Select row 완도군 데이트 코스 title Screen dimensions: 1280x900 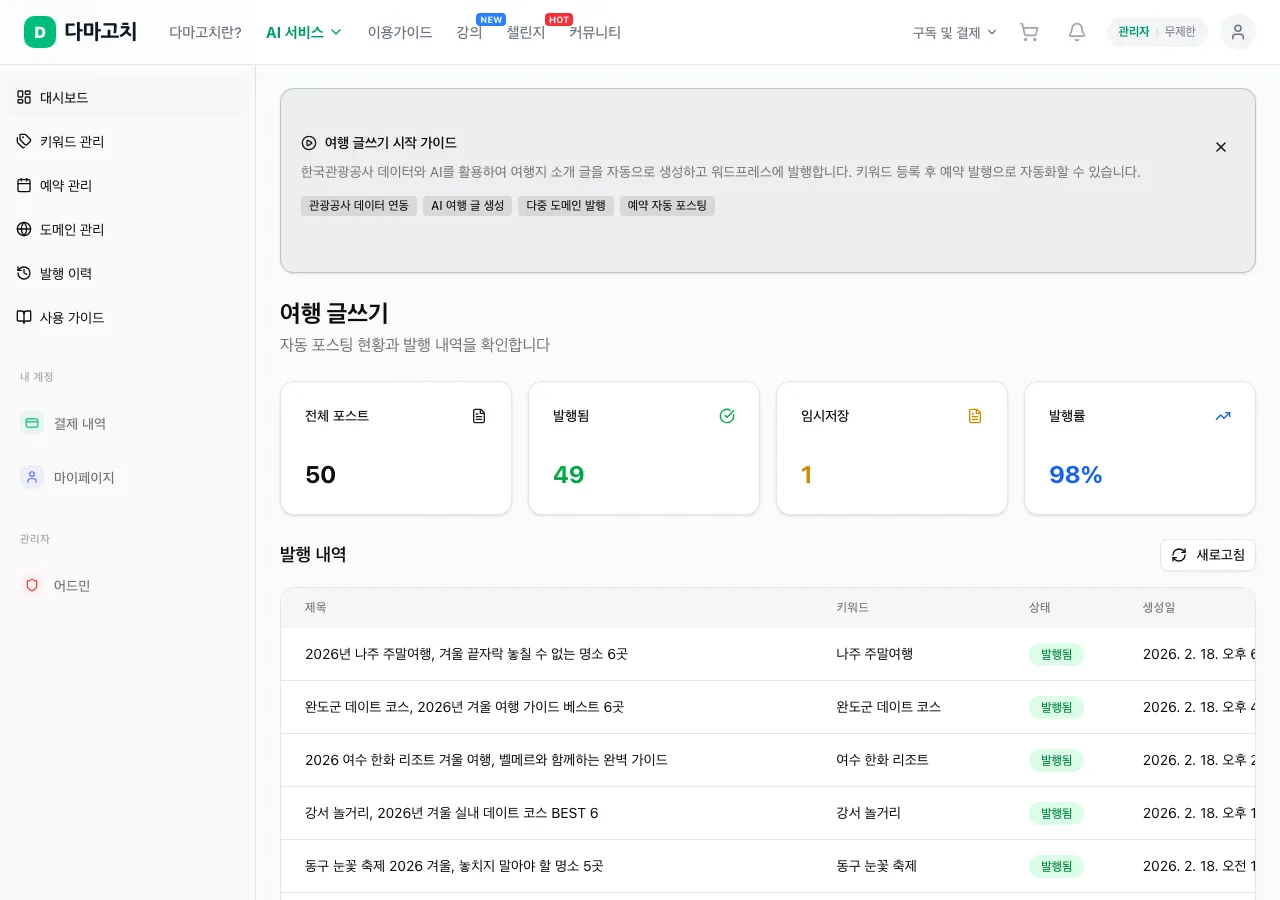click(x=464, y=707)
